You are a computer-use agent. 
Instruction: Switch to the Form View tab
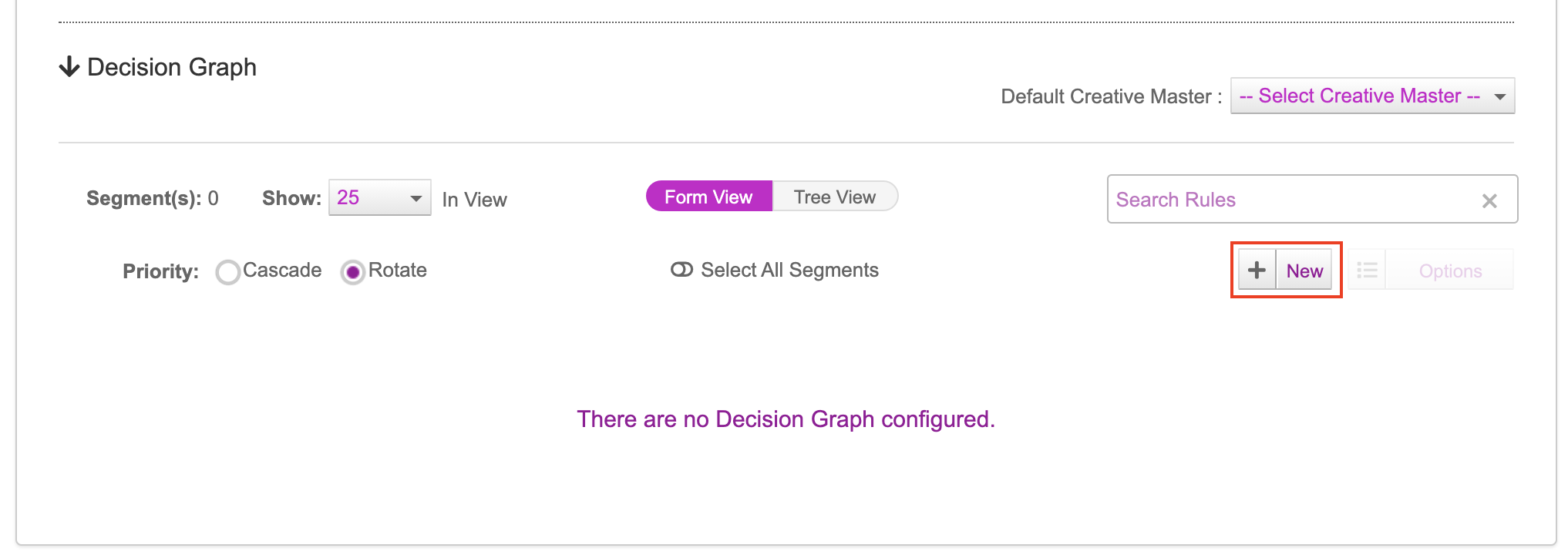pyautogui.click(x=708, y=197)
